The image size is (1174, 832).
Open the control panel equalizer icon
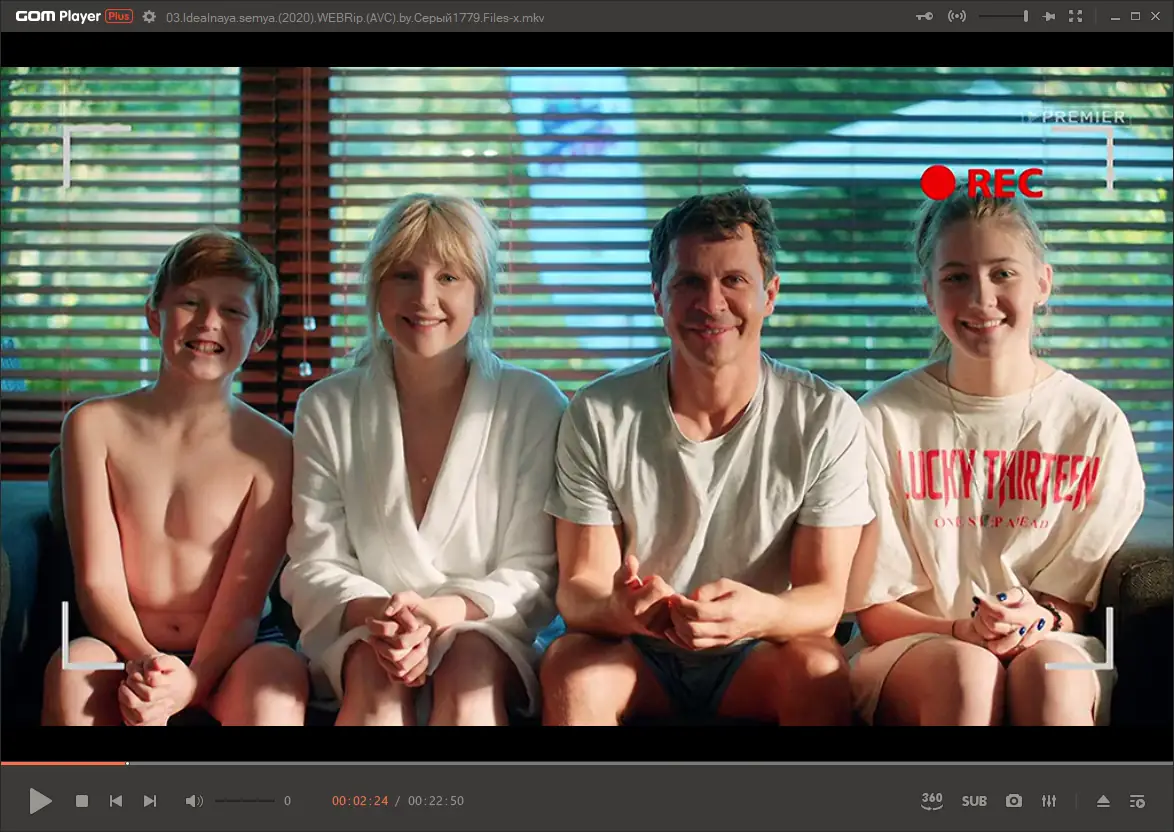pos(1049,801)
